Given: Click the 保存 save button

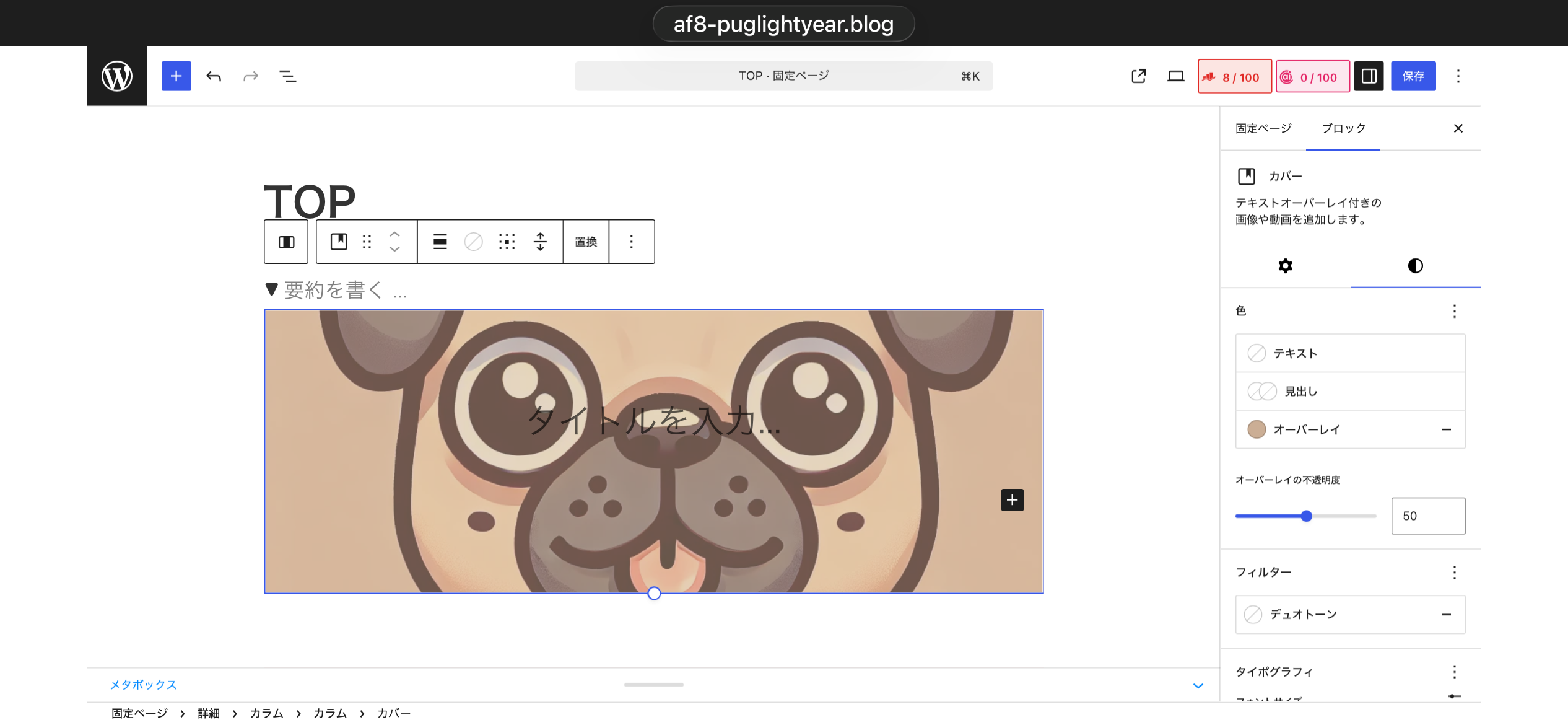Looking at the screenshot, I should click(x=1413, y=76).
